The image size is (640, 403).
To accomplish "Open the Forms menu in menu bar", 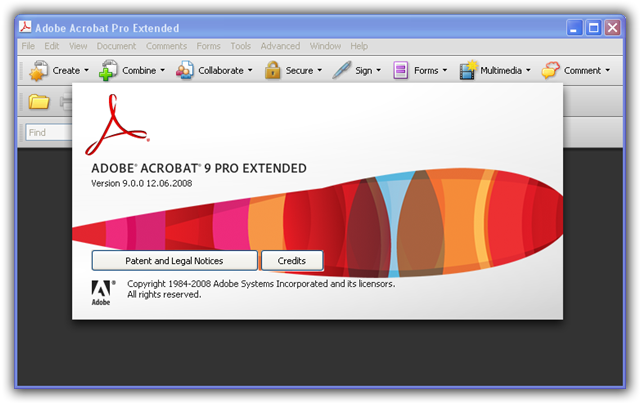I will 209,46.
